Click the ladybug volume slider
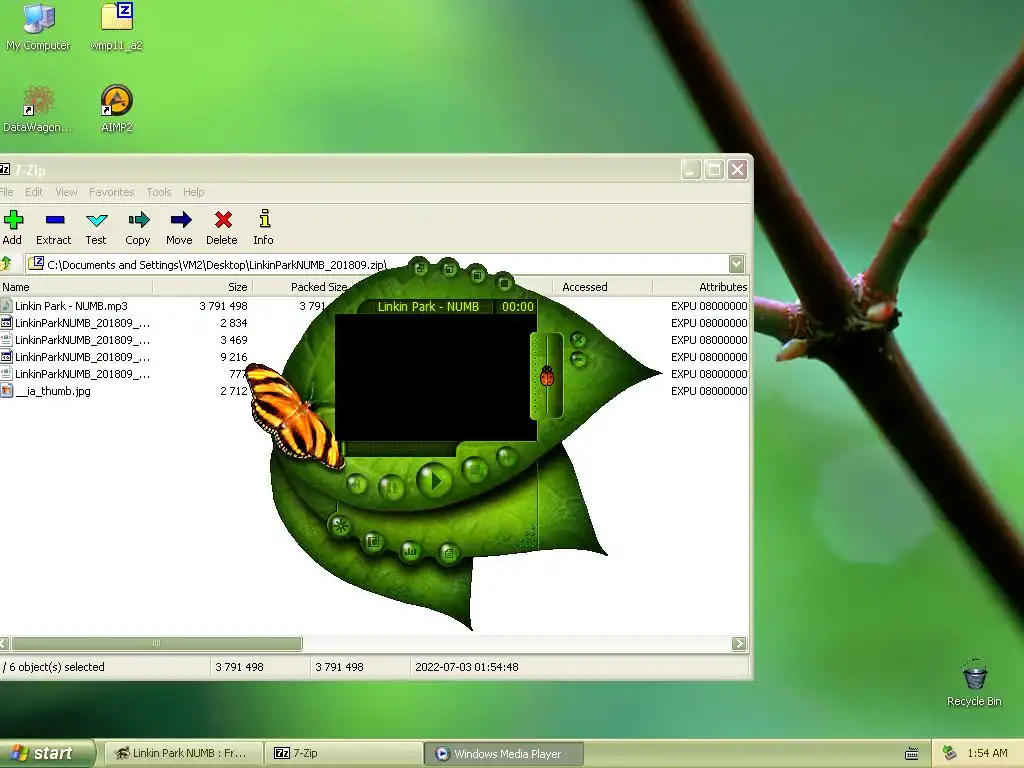The image size is (1024, 768). pos(547,376)
